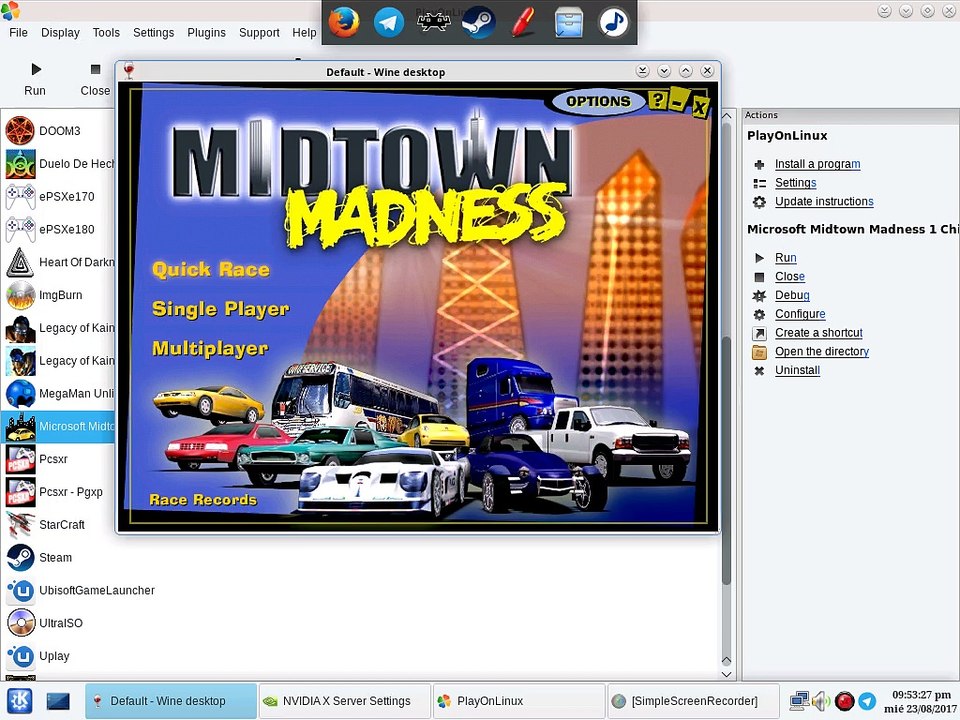
Task: Launch Firefox from the top dock
Action: [x=343, y=21]
